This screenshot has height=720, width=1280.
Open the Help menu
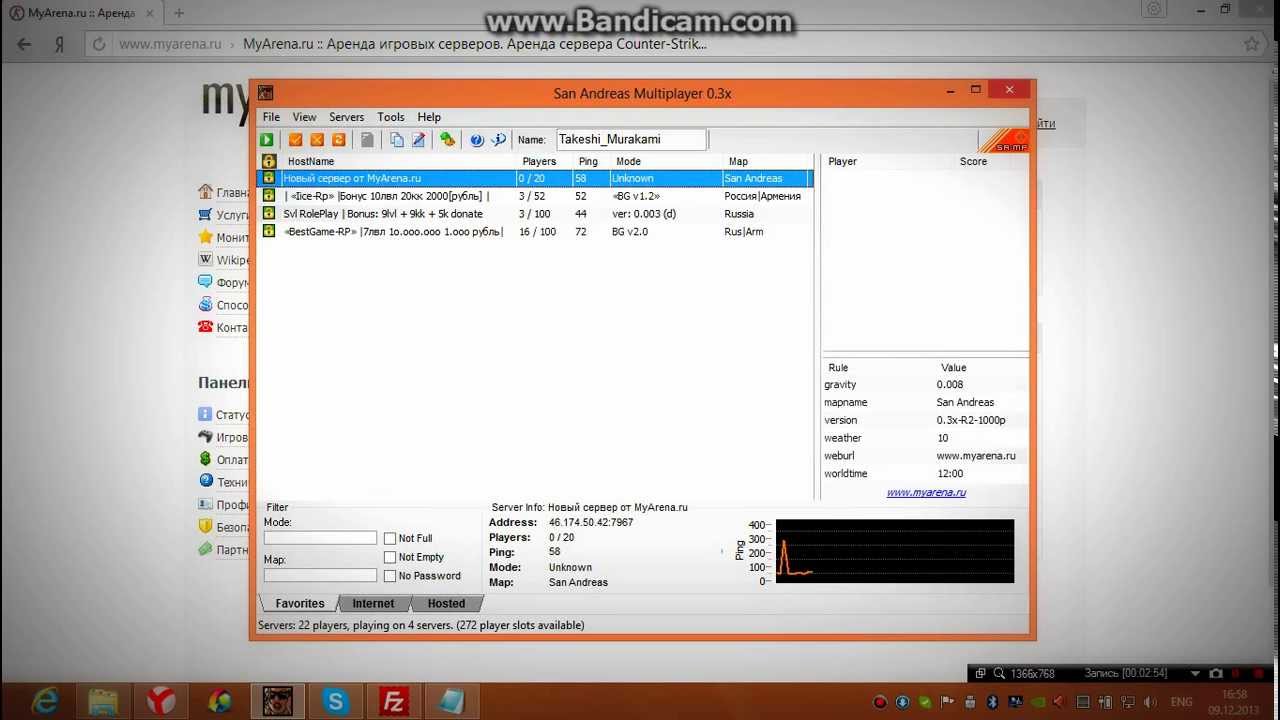(x=429, y=117)
